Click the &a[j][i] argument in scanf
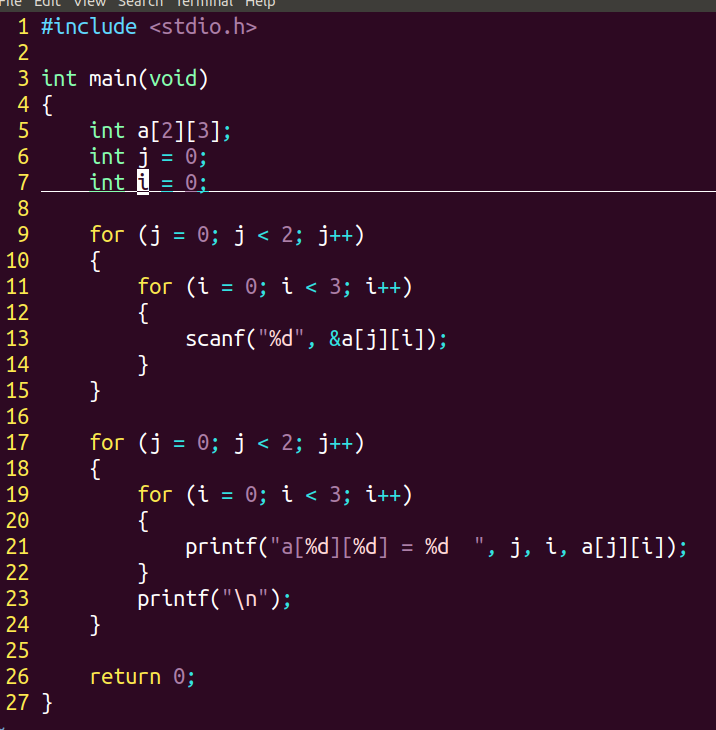This screenshot has width=716, height=730. click(376, 338)
